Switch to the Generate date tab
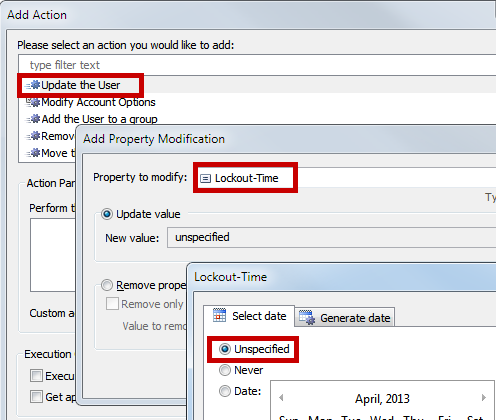 click(345, 317)
